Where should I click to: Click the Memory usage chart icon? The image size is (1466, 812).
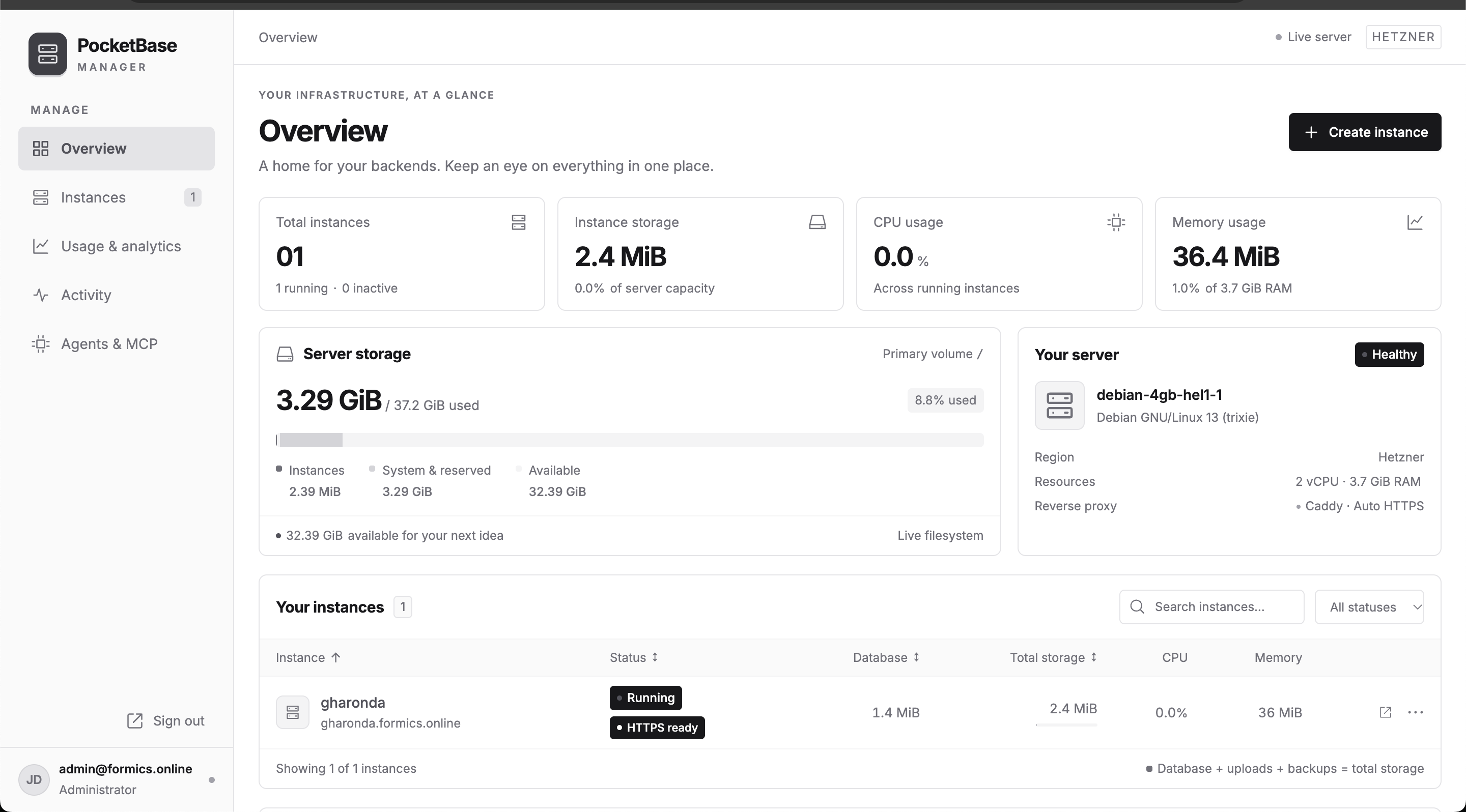click(1415, 222)
